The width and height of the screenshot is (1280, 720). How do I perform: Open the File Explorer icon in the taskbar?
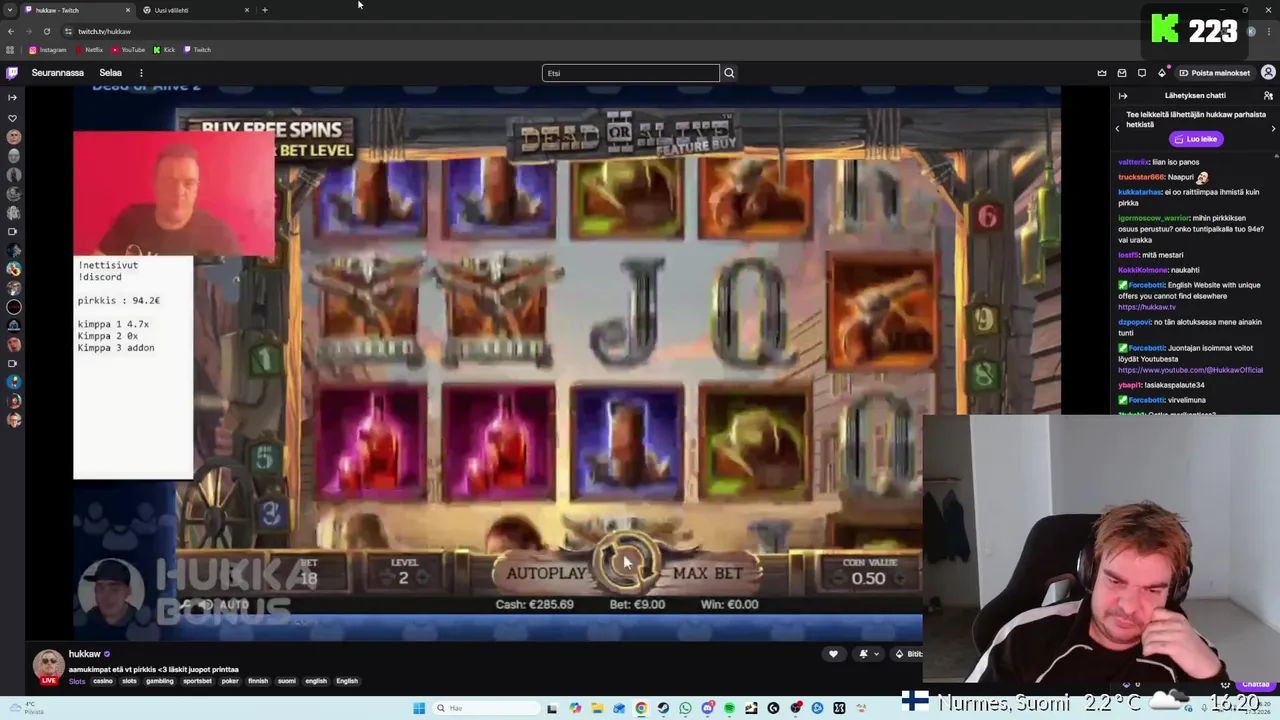(597, 708)
